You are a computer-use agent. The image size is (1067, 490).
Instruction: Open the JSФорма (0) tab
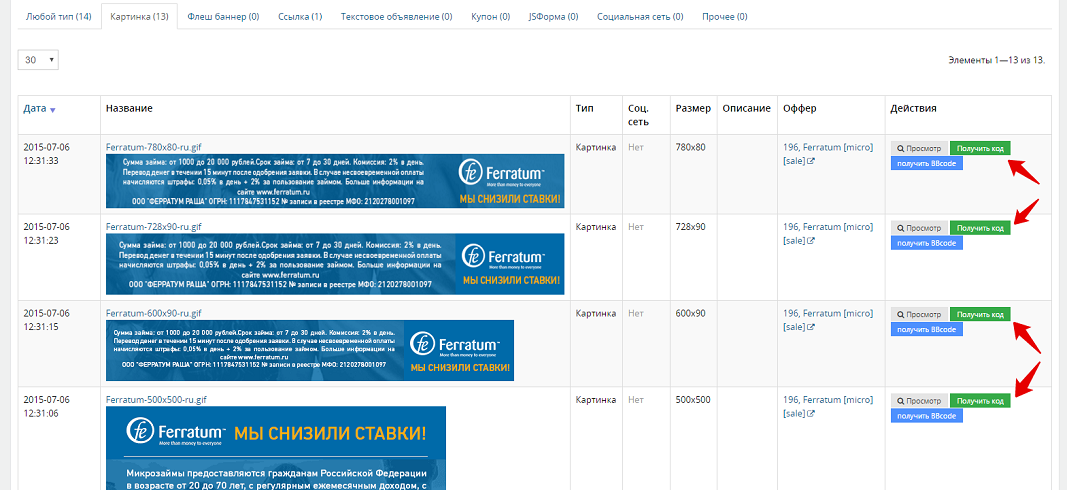pyautogui.click(x=553, y=16)
